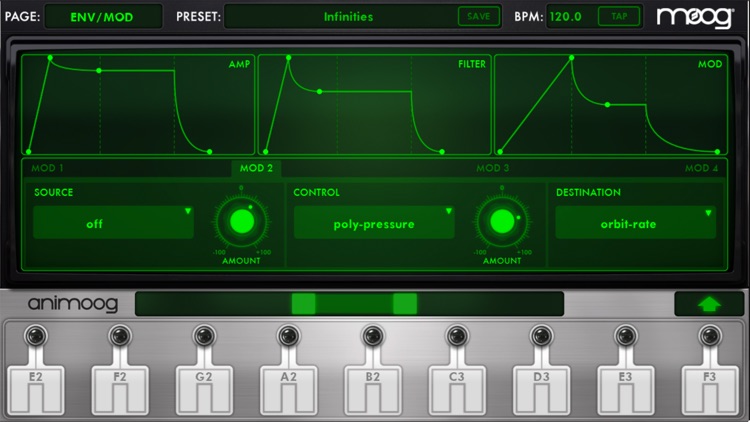The image size is (750, 422).
Task: Play the D3 key
Action: tap(541, 389)
